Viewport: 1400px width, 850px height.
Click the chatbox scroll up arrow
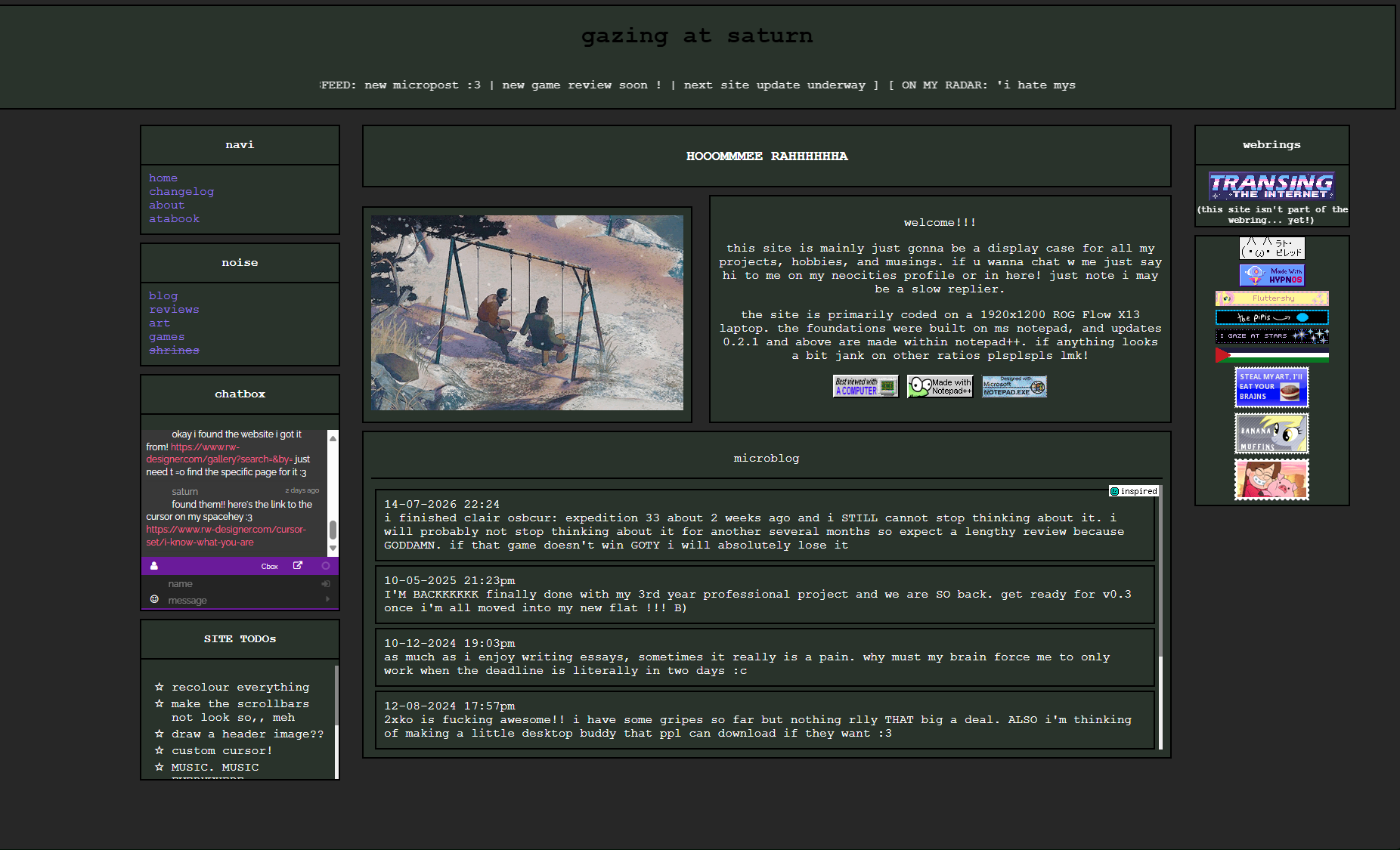pos(333,438)
